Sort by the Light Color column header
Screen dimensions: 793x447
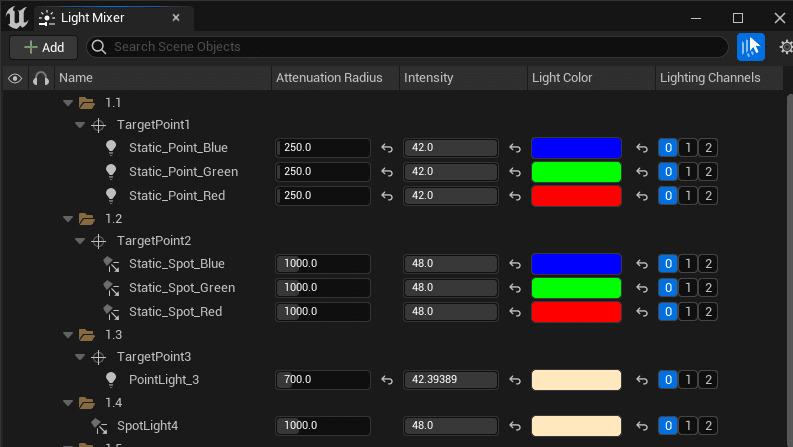591,78
